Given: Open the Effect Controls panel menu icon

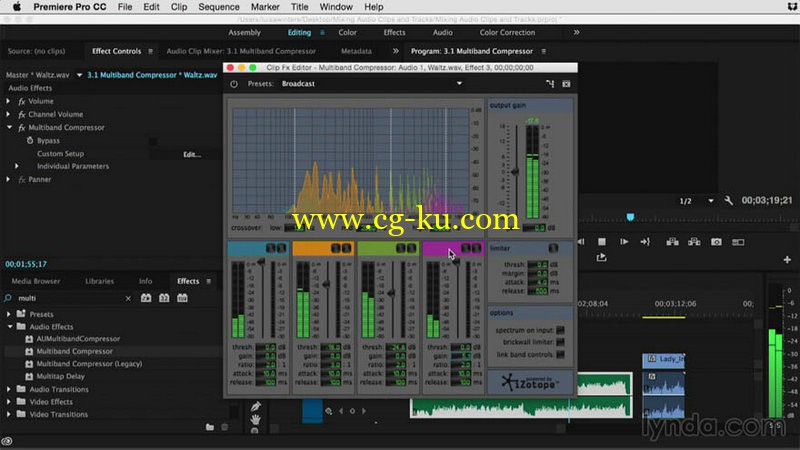Looking at the screenshot, I should coord(151,51).
